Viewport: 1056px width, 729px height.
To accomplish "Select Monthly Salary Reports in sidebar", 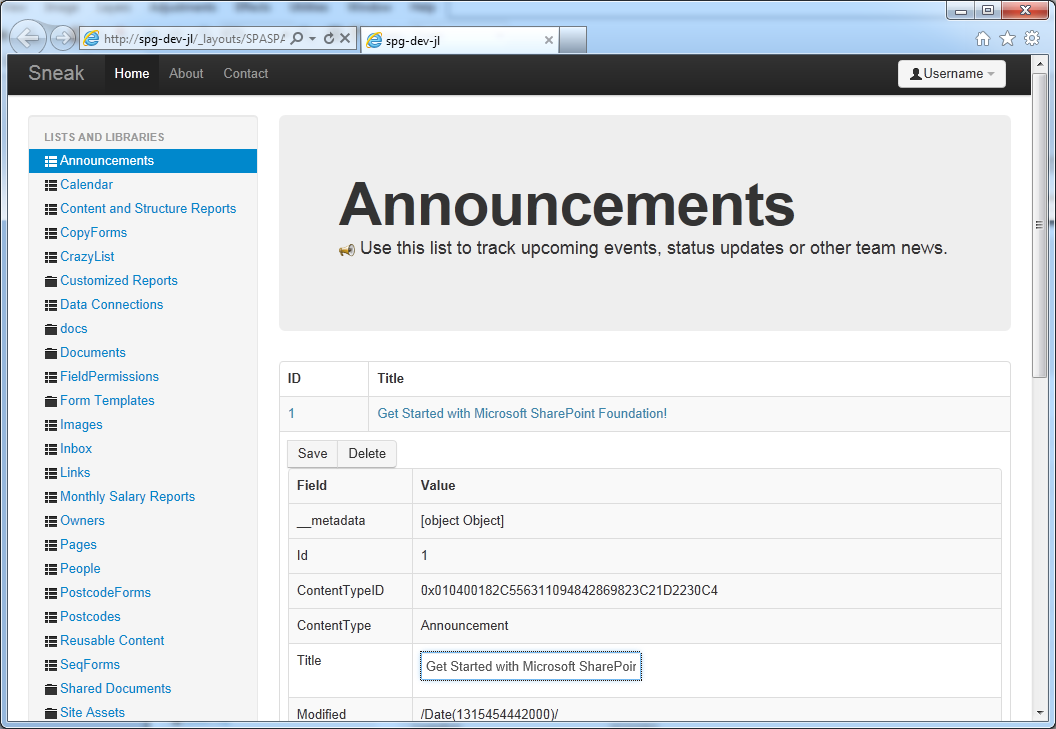I will pyautogui.click(x=127, y=497).
